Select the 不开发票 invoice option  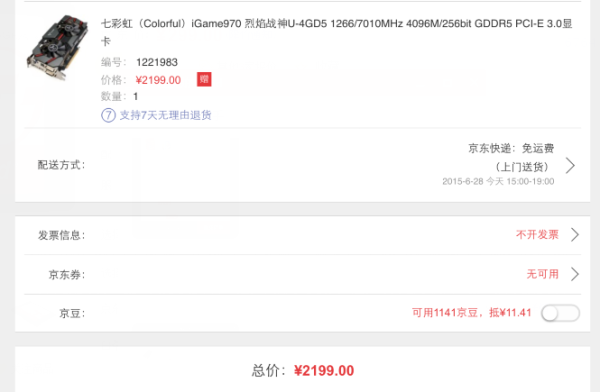537,234
